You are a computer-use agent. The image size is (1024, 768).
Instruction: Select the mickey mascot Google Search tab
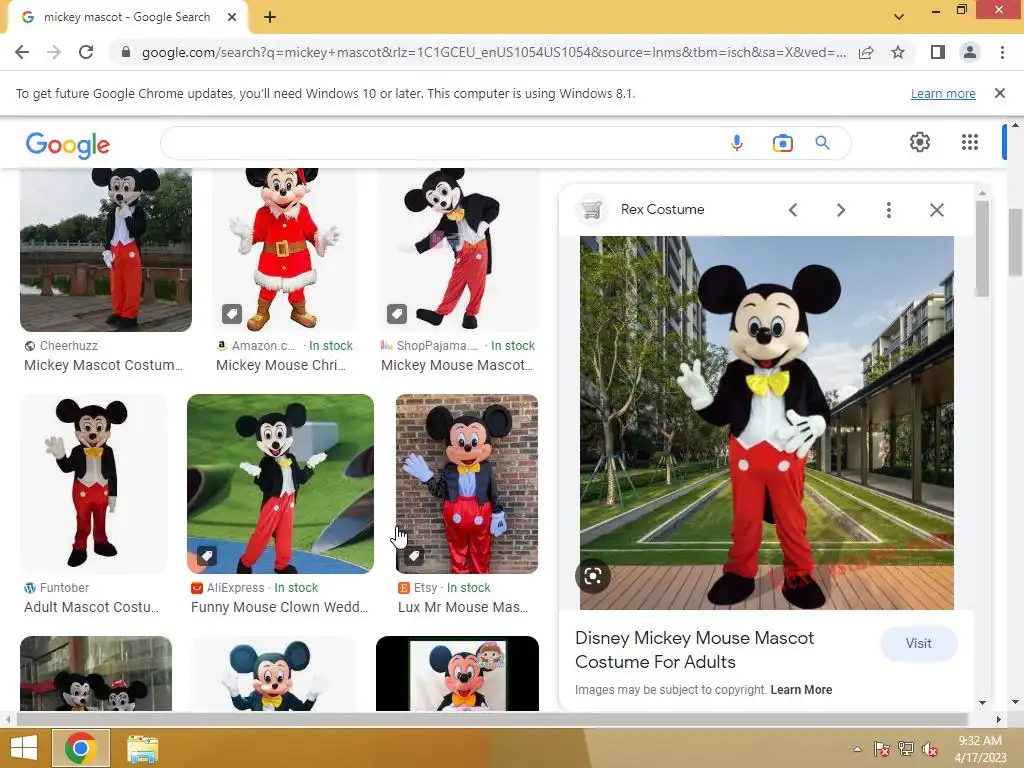click(127, 17)
